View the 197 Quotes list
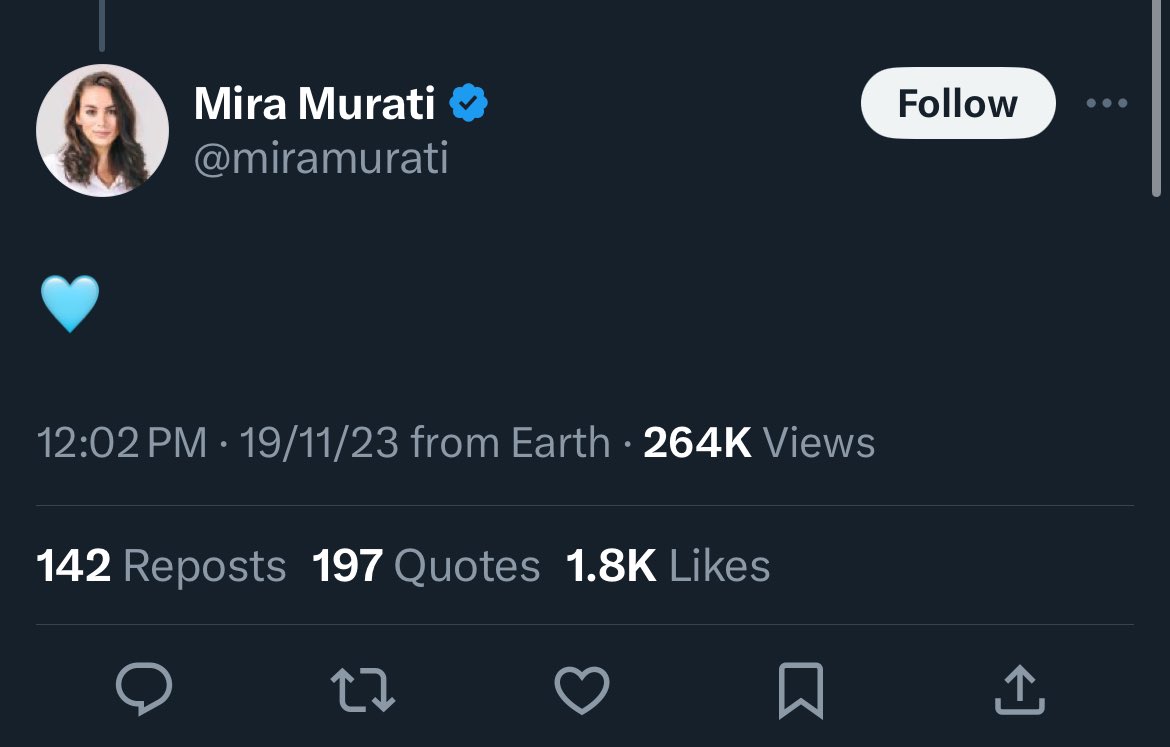Viewport: 1170px width, 747px height. [x=426, y=566]
